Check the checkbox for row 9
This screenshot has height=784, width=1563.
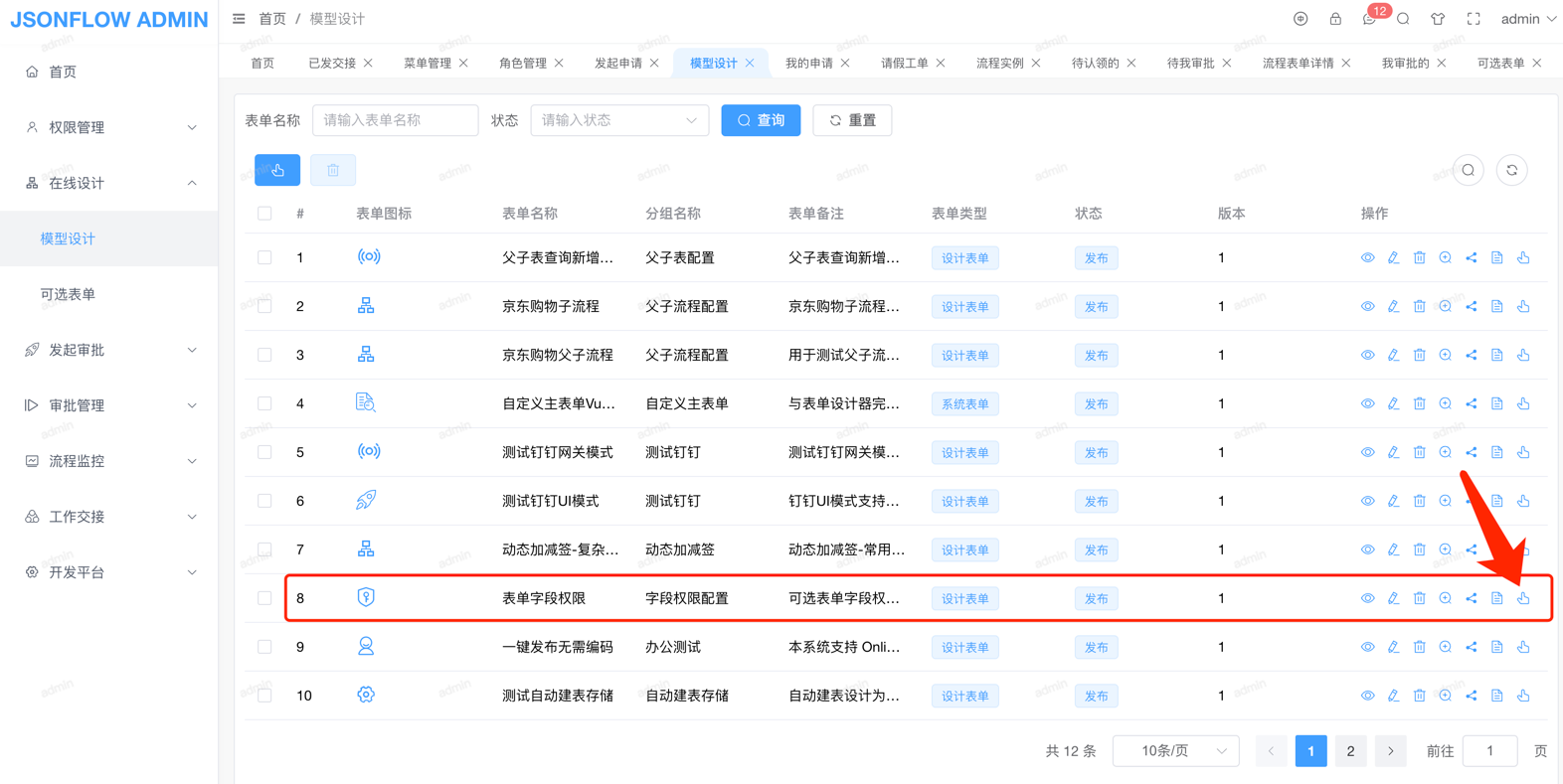coord(264,647)
